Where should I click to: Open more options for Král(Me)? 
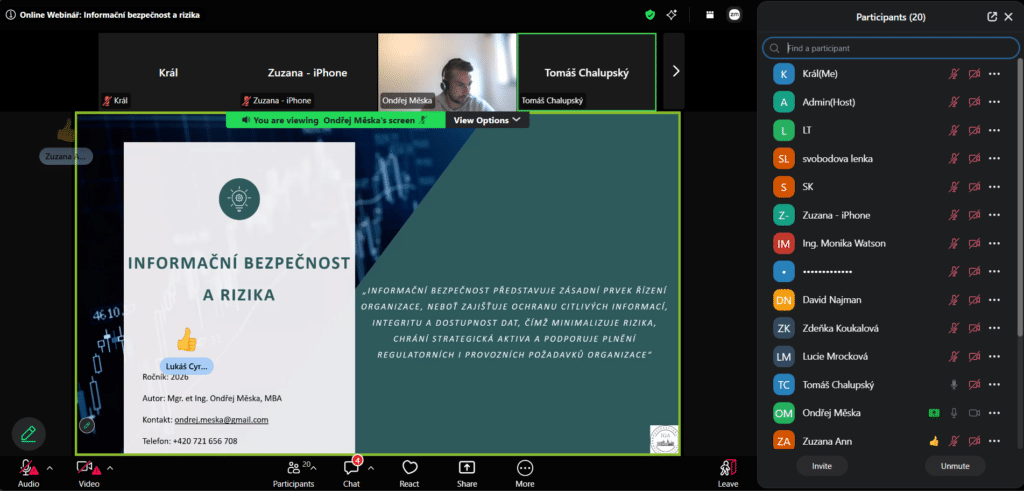[994, 74]
